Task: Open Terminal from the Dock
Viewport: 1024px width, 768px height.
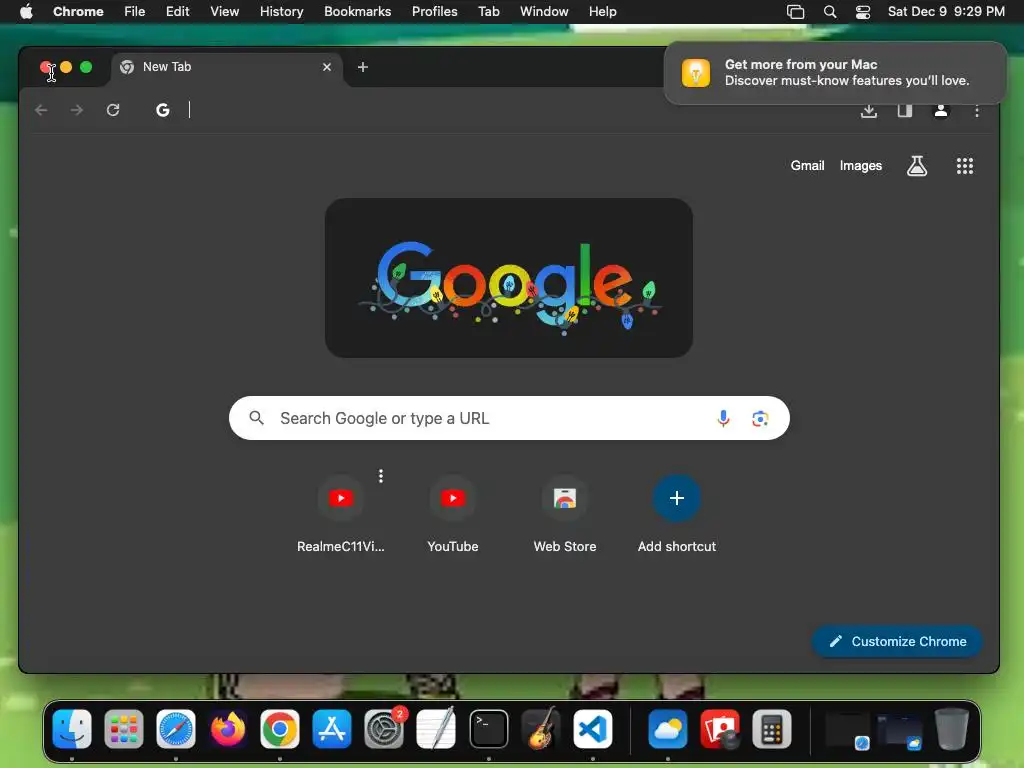Action: 488,729
